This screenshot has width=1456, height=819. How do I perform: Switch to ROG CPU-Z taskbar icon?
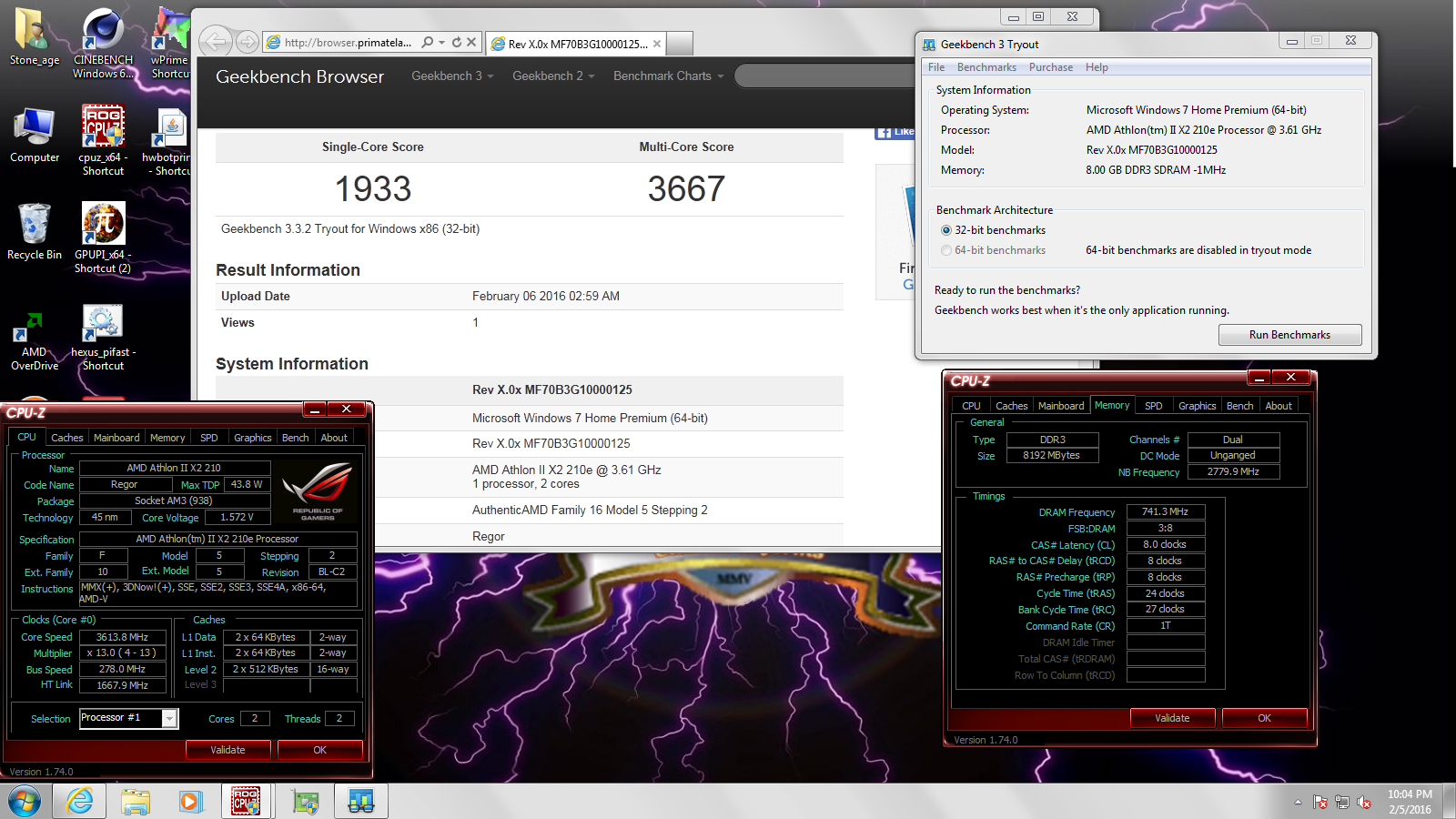point(247,802)
